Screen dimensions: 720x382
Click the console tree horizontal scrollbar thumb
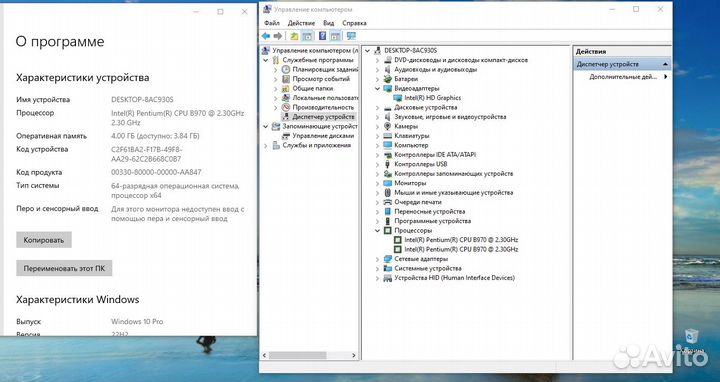tap(298, 355)
